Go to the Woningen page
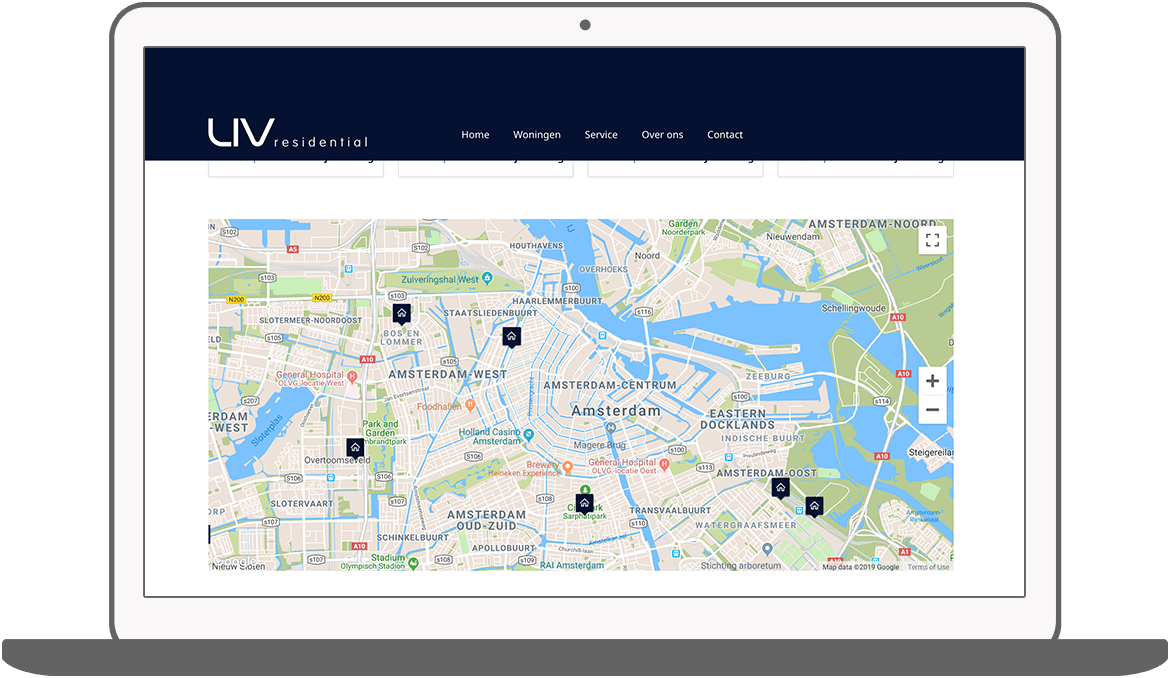The image size is (1170, 678). (536, 135)
